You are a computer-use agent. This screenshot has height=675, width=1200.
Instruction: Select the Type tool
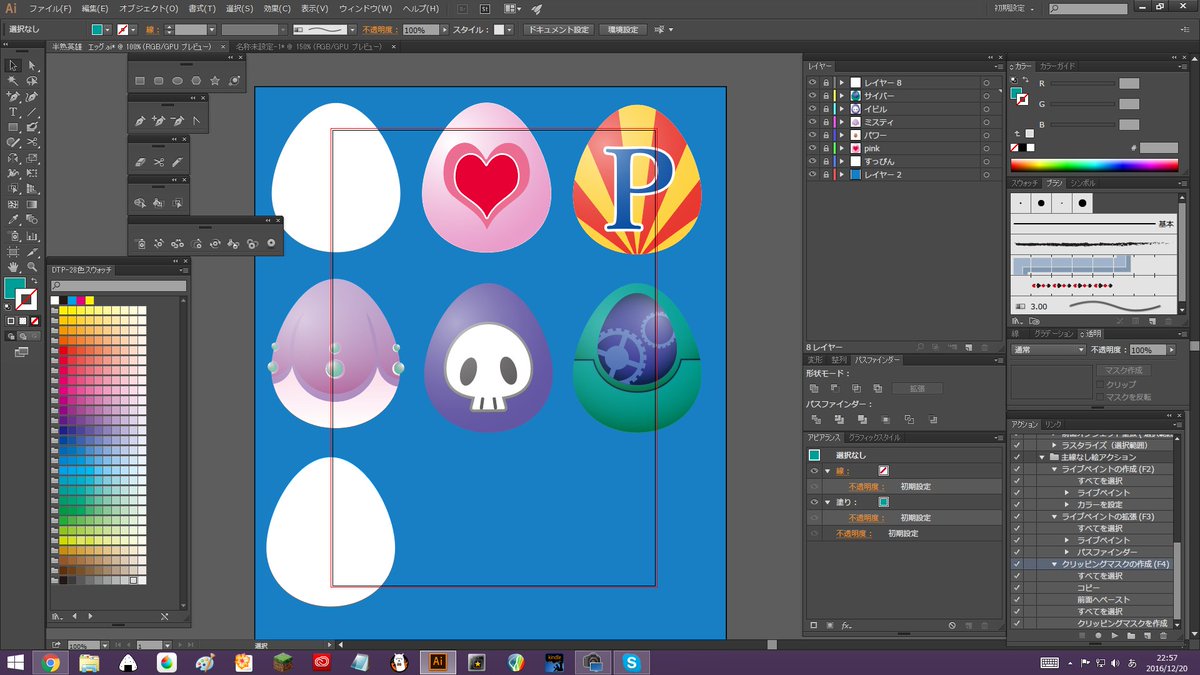[x=13, y=112]
